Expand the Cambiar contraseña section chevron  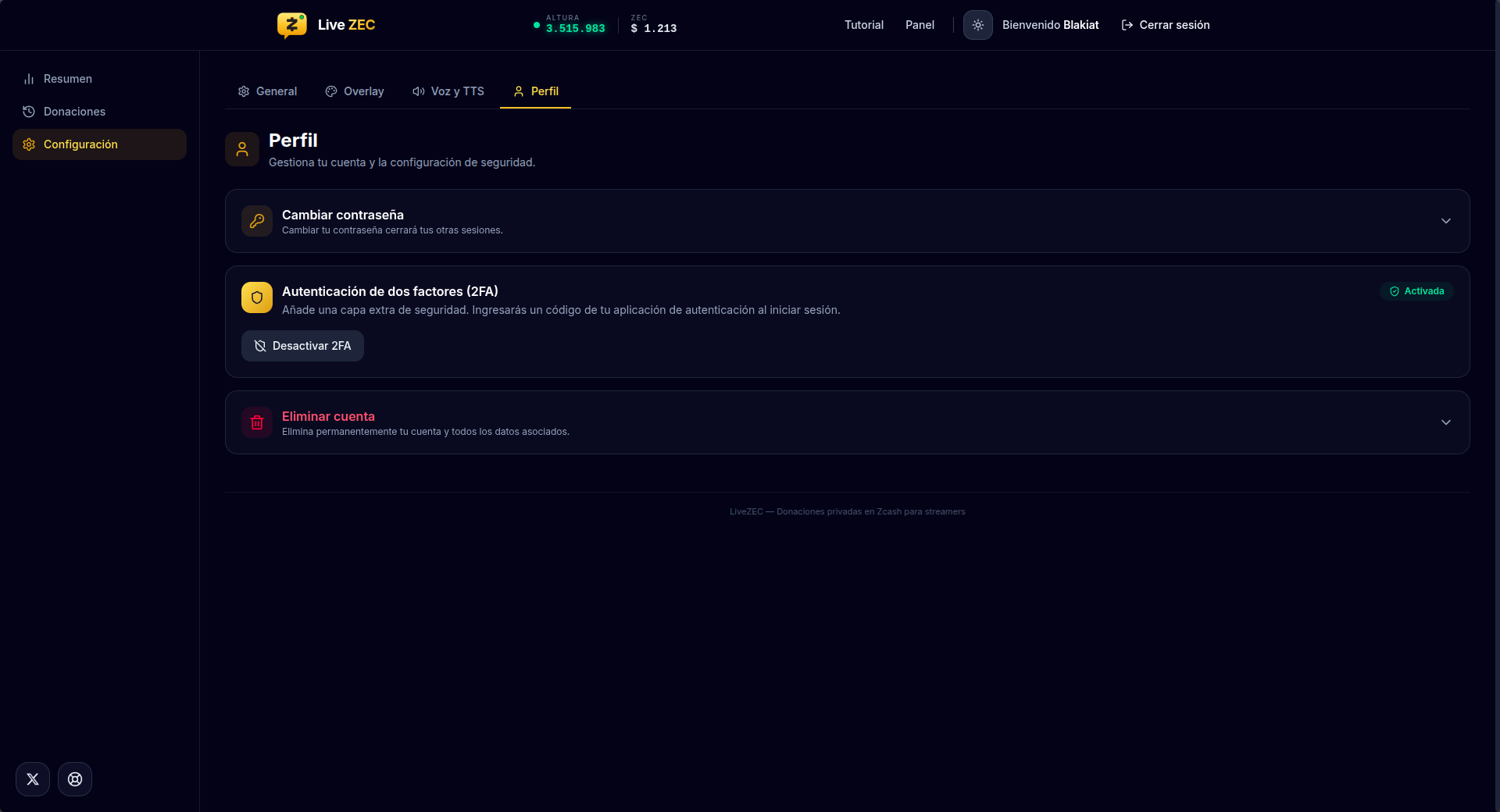coord(1446,221)
